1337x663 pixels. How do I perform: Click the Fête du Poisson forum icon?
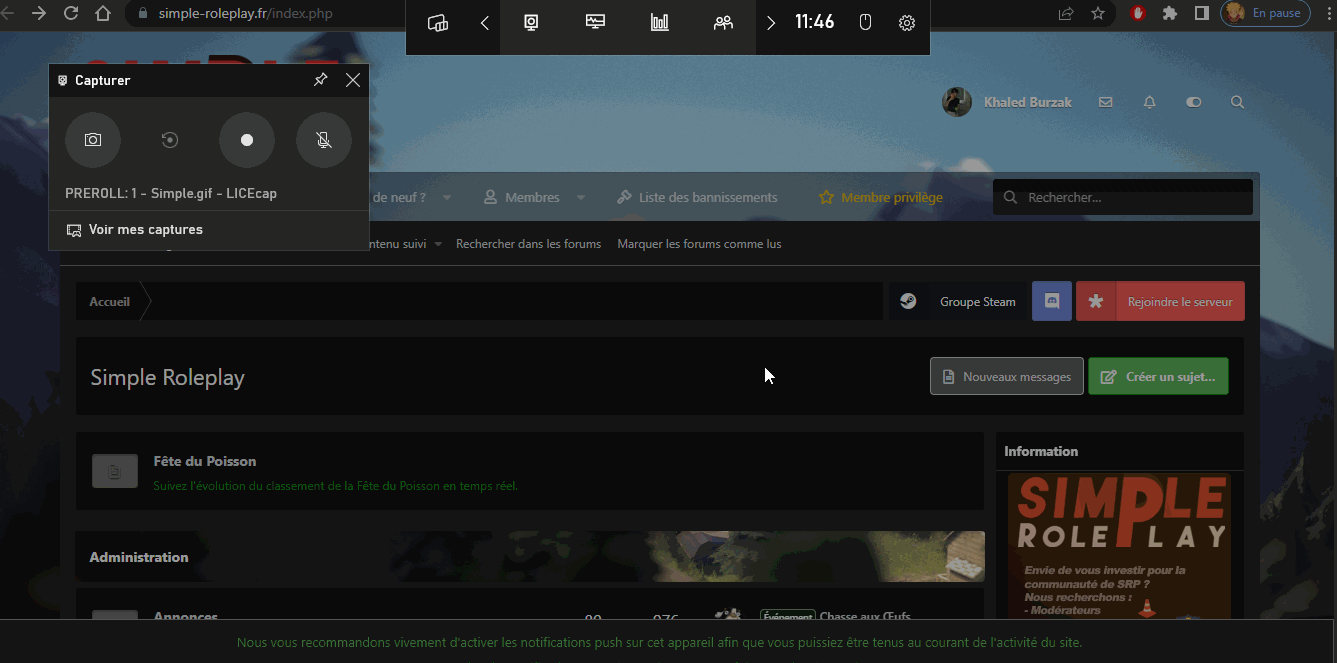(115, 471)
